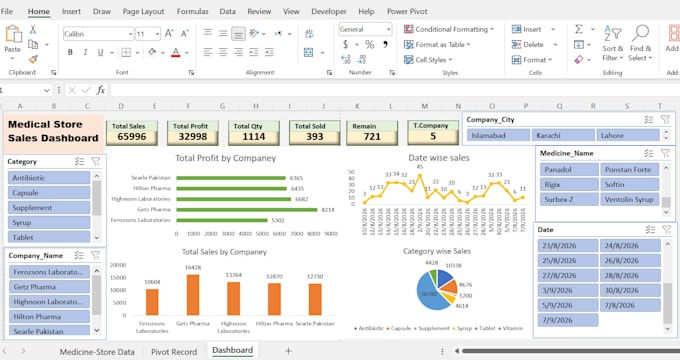
Task: Click the Clear eraser icon
Action: tap(579, 59)
